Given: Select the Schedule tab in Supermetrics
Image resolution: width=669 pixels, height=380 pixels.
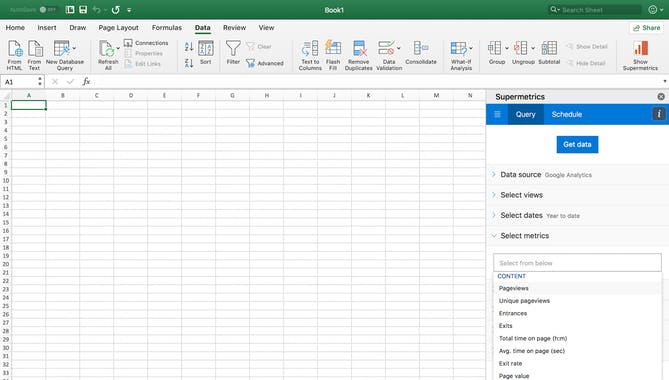Looking at the screenshot, I should pyautogui.click(x=567, y=114).
